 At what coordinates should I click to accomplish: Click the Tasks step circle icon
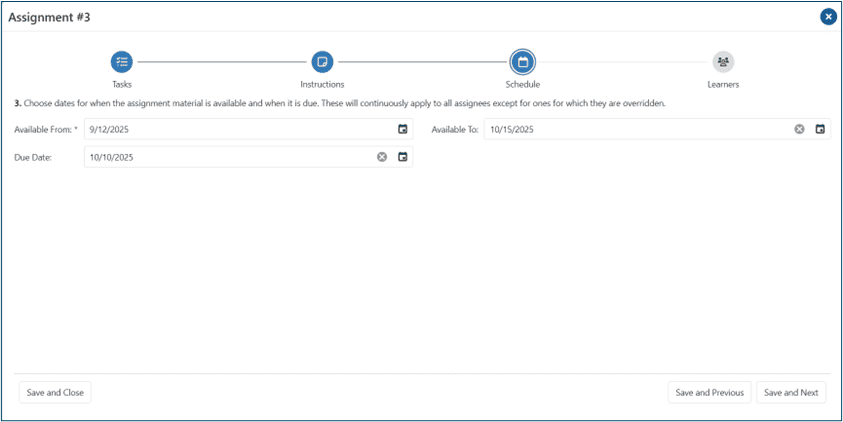(x=122, y=62)
